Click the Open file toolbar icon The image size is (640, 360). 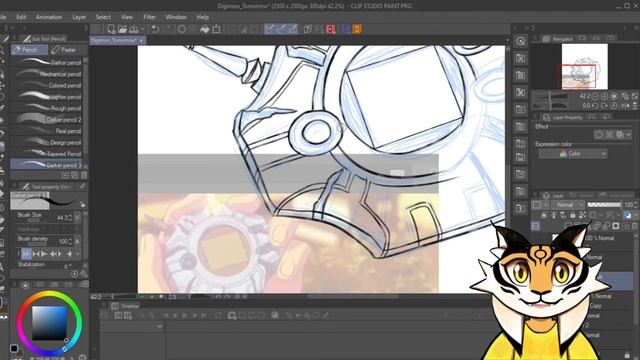tap(122, 29)
